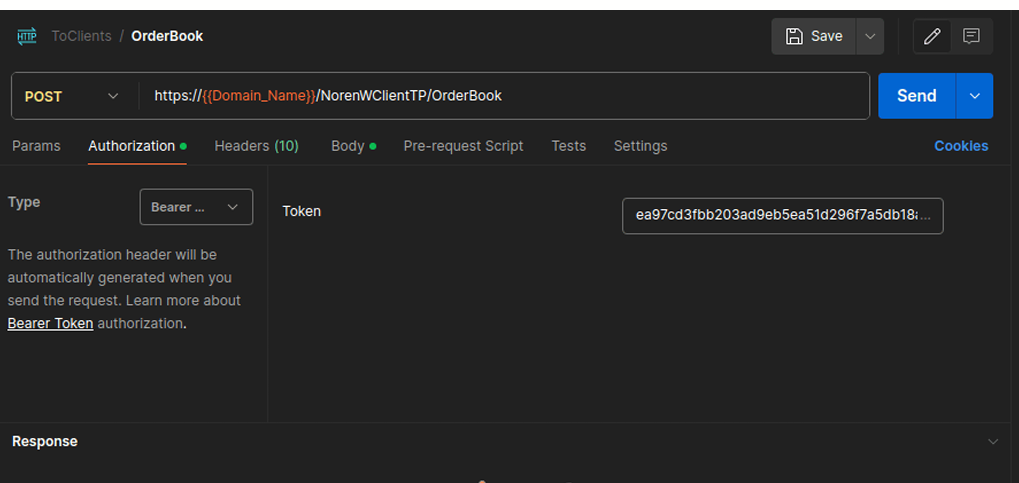Follow the Bearer Token documentation link

coord(50,323)
